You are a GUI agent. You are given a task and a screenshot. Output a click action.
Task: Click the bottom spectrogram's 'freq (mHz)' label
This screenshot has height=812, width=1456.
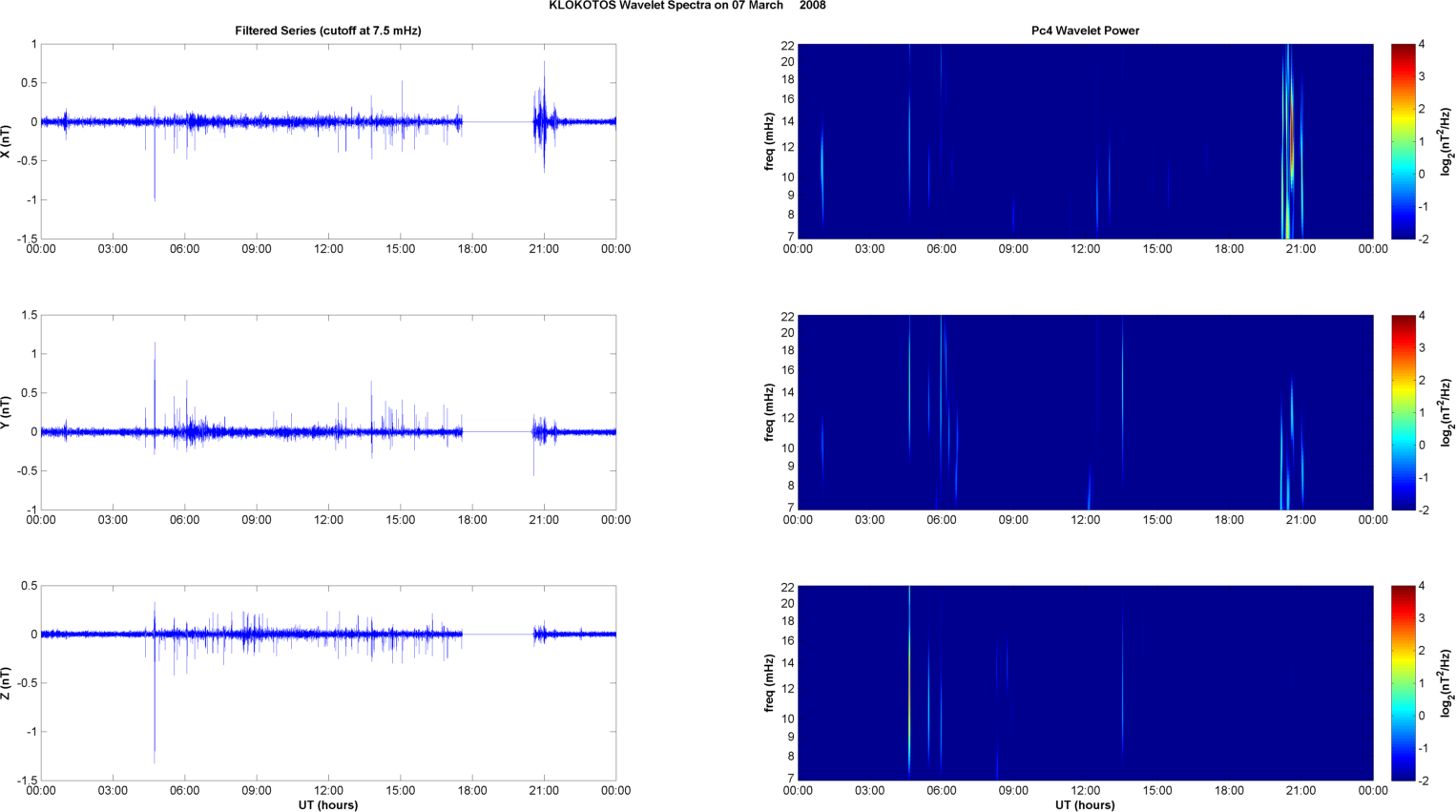(769, 683)
